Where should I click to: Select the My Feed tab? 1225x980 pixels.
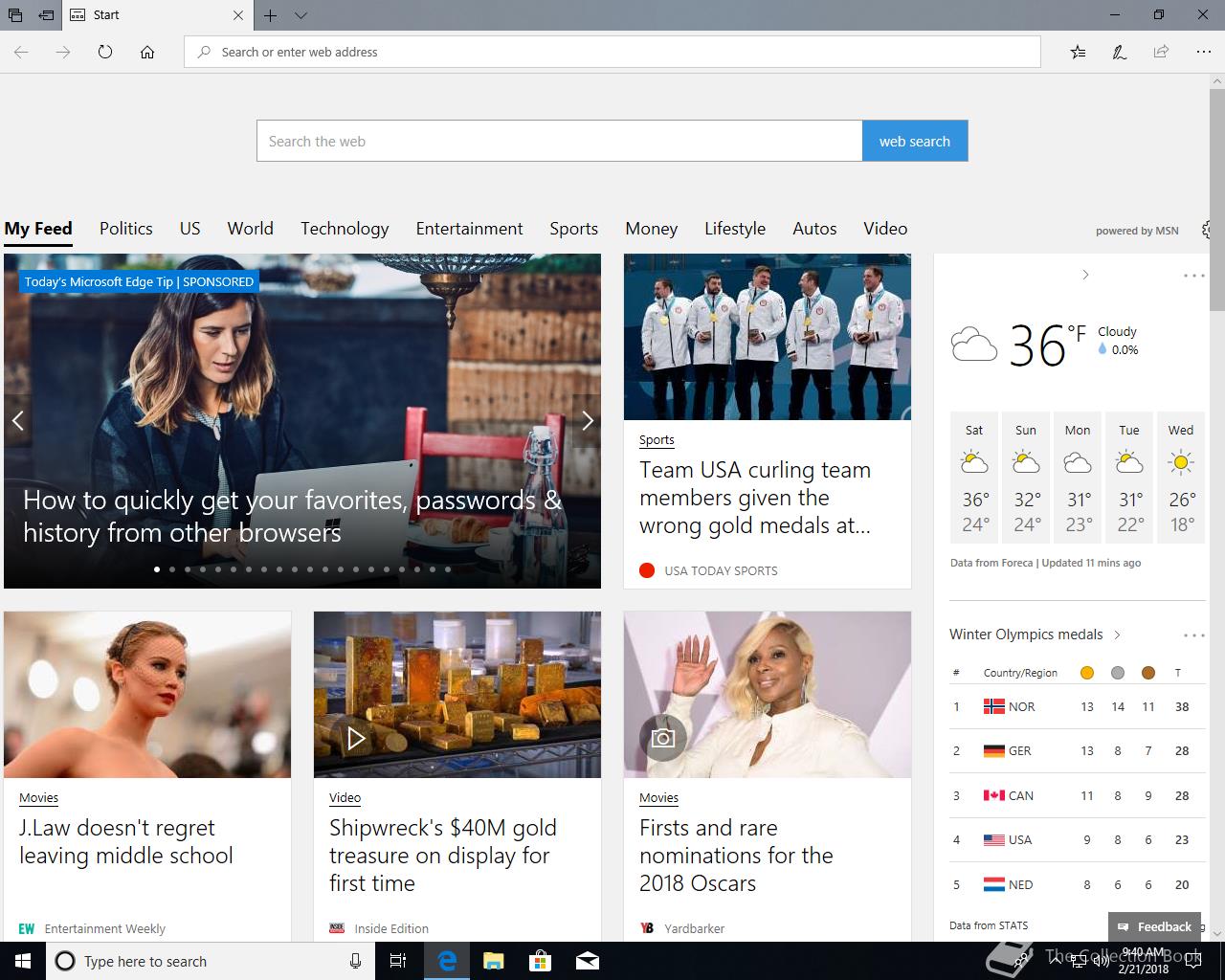coord(38,229)
